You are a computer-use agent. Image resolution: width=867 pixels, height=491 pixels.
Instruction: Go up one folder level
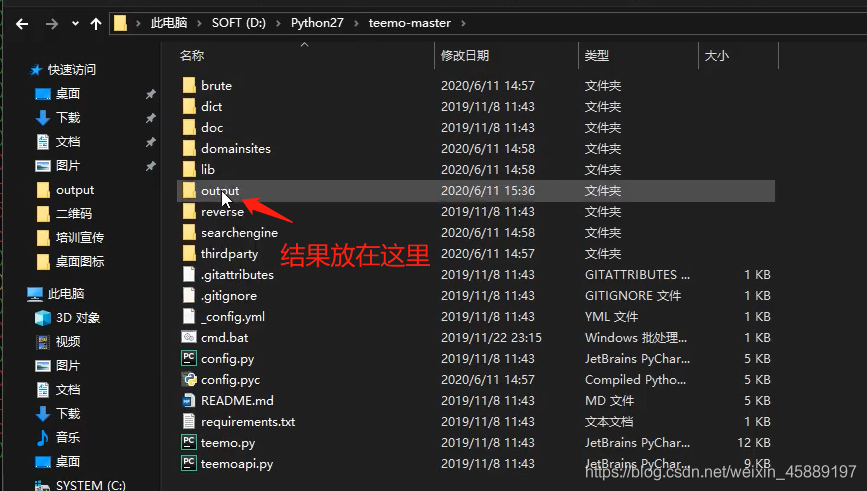pyautogui.click(x=96, y=24)
